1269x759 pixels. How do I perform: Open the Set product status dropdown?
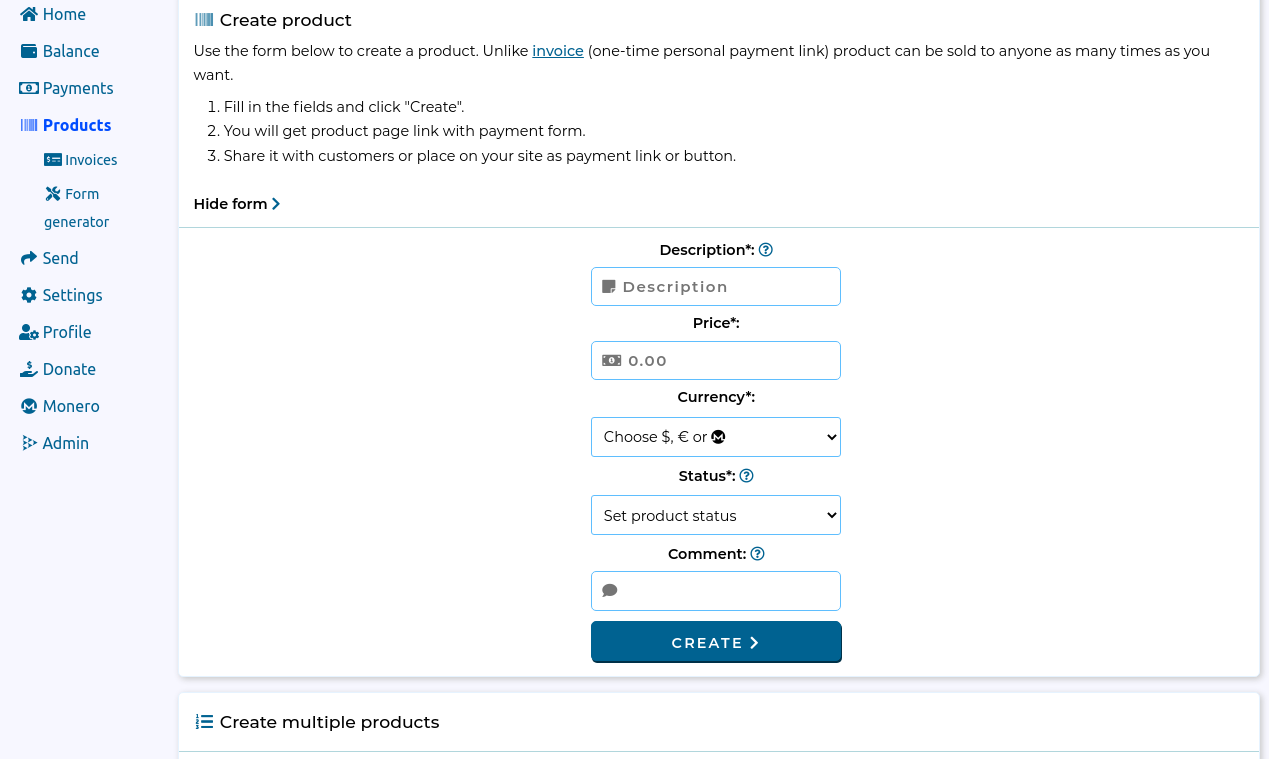pos(715,516)
